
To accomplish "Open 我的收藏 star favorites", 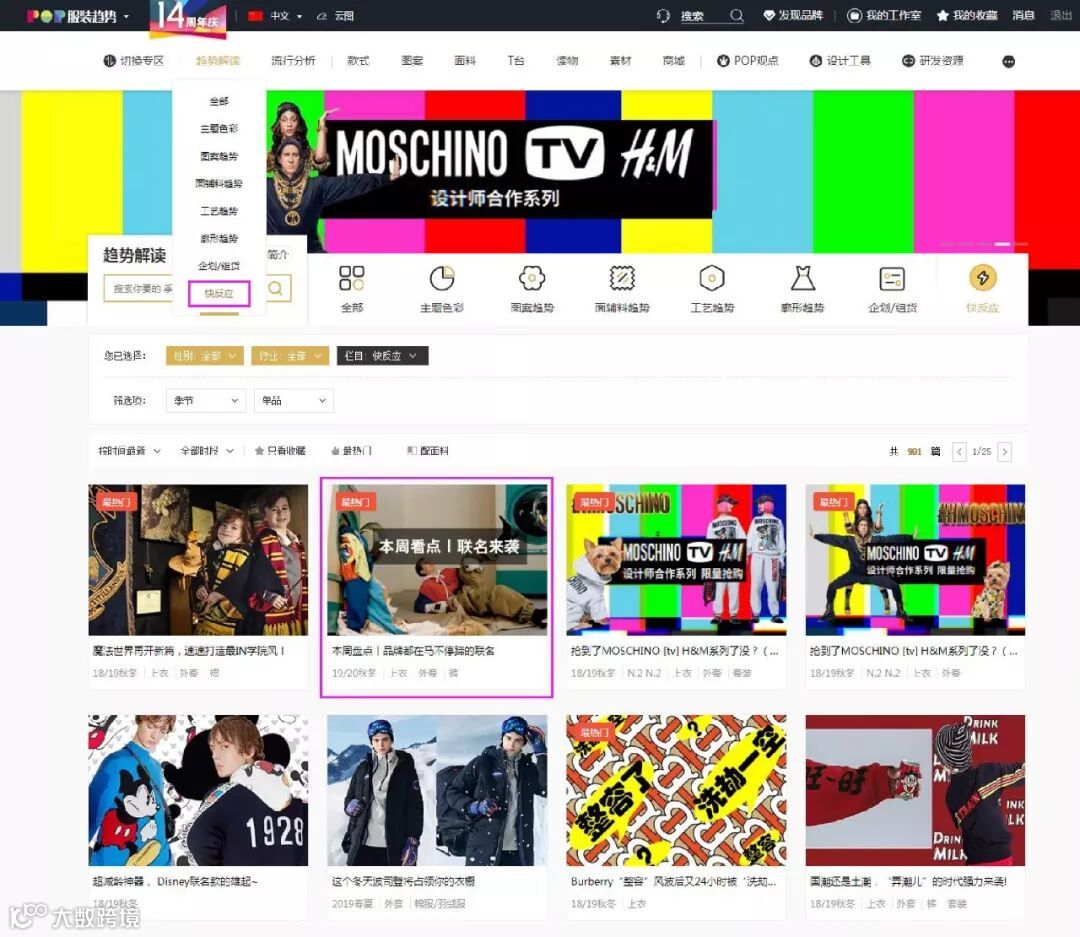I will coord(966,15).
